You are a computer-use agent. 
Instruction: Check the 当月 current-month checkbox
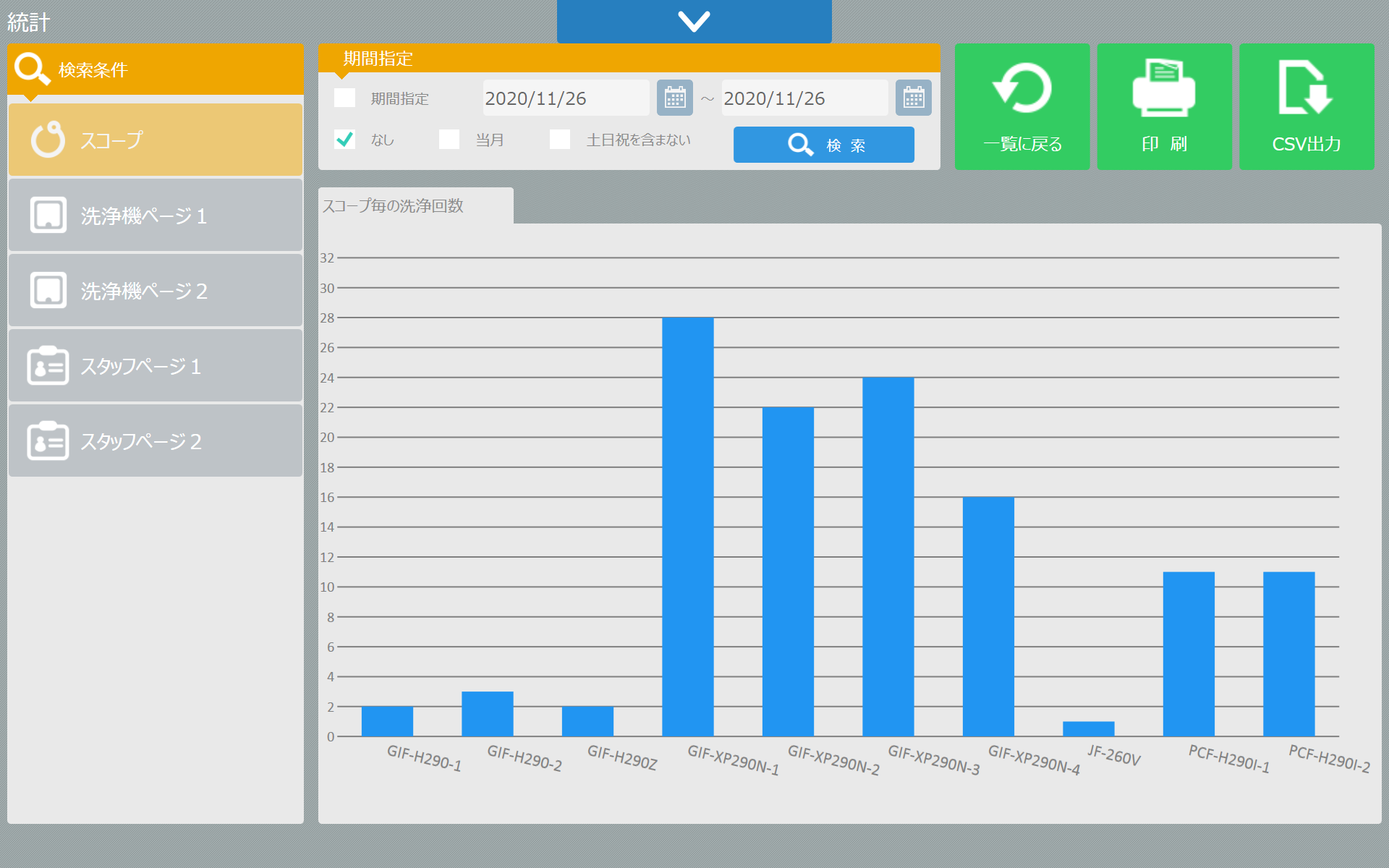coord(449,139)
